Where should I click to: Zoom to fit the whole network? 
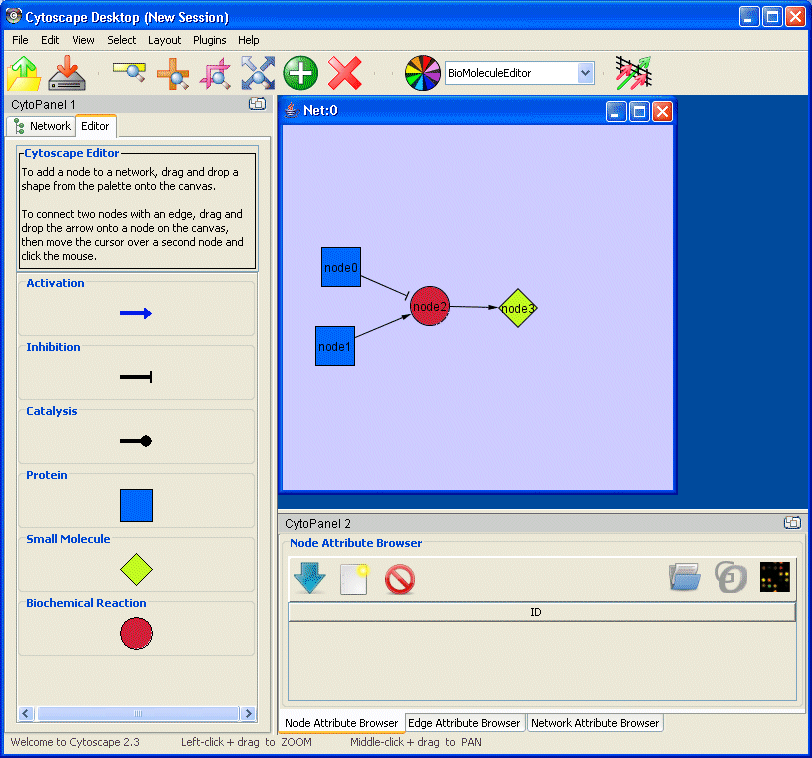coord(257,73)
